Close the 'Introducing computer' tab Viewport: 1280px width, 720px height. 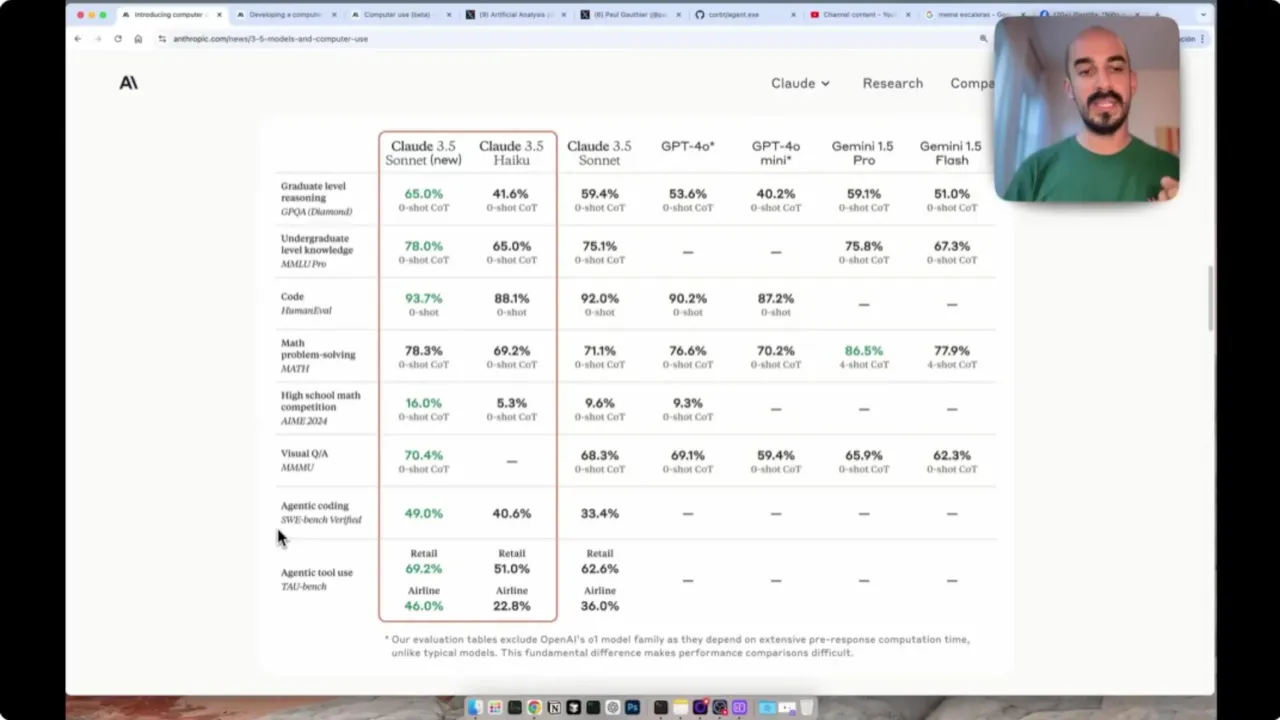pos(219,15)
